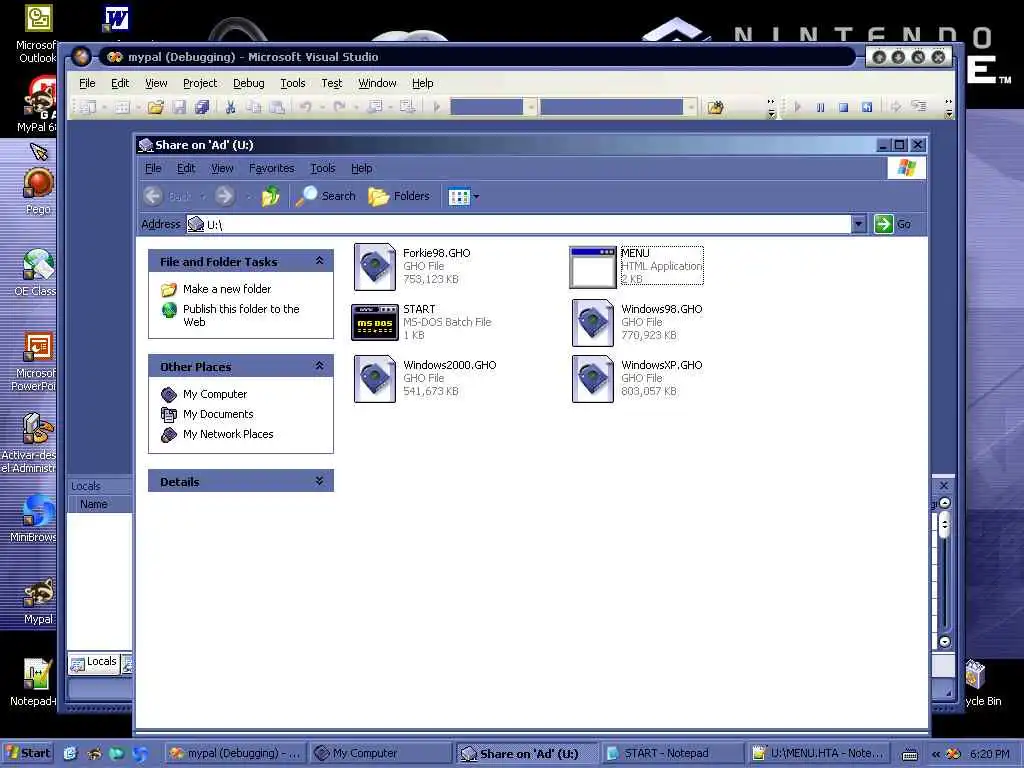
Task: Open solution configuration combo box
Action: pos(493,106)
